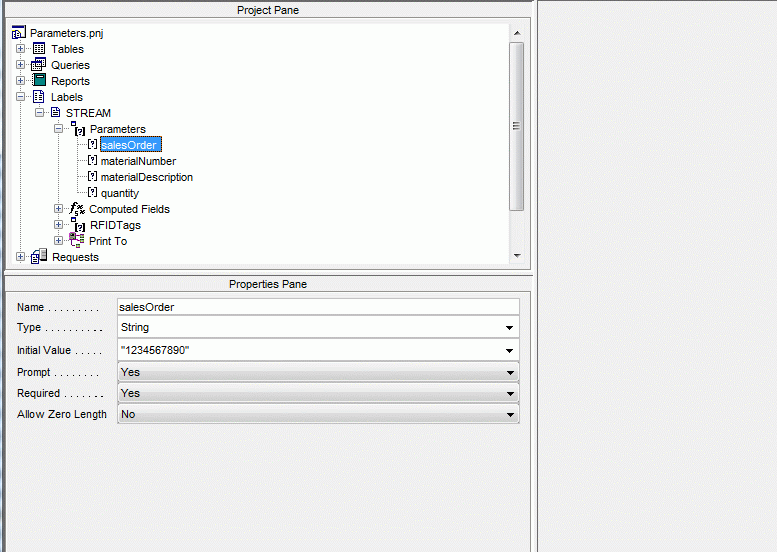Select the quantity tree item

[120, 193]
